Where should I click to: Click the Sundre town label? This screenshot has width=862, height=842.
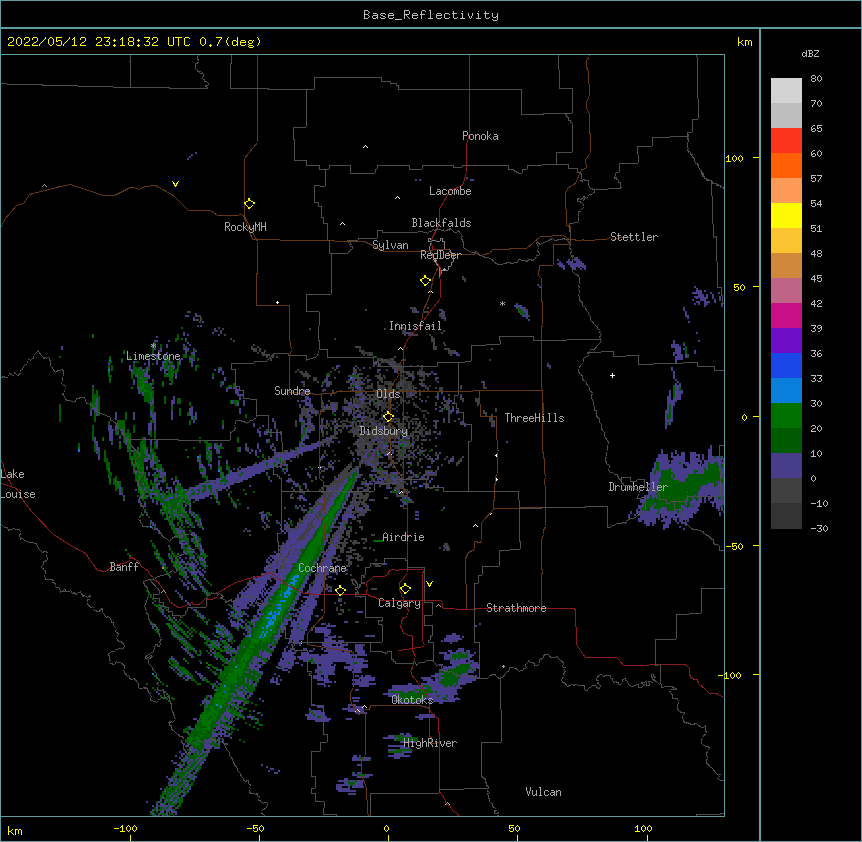pyautogui.click(x=292, y=391)
